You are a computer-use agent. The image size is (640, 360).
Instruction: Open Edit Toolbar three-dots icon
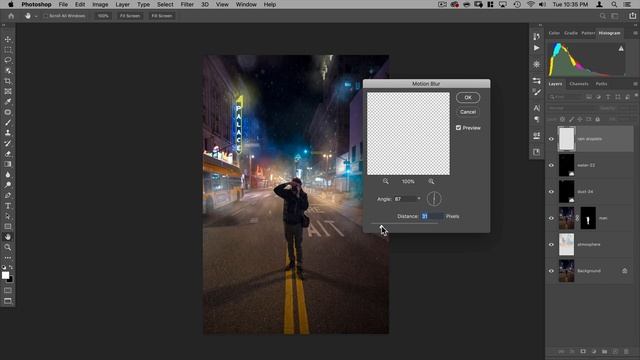click(8, 258)
